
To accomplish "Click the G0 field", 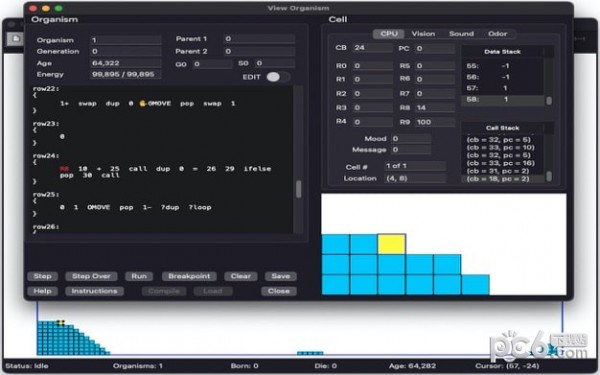I will coord(212,64).
